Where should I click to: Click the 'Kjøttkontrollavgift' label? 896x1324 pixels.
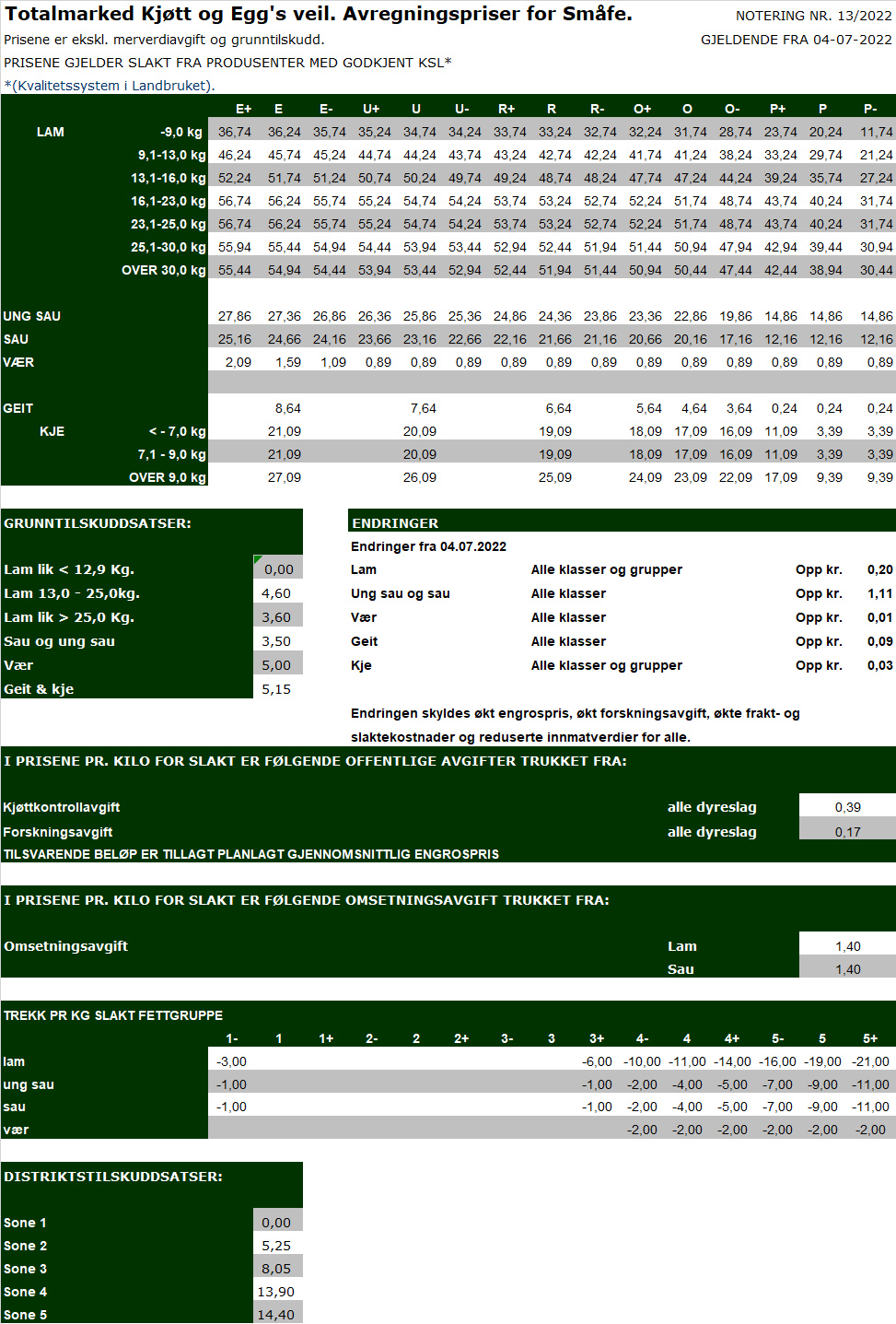(x=62, y=807)
